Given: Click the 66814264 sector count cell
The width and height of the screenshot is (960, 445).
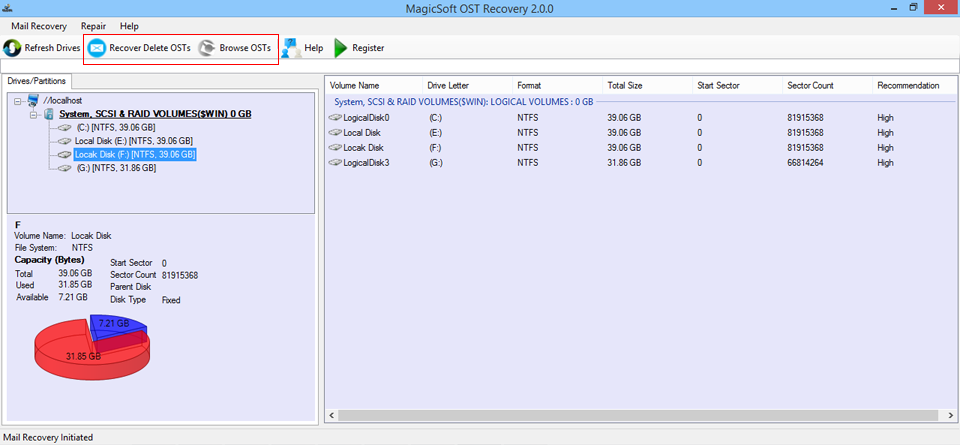Looking at the screenshot, I should (804, 163).
